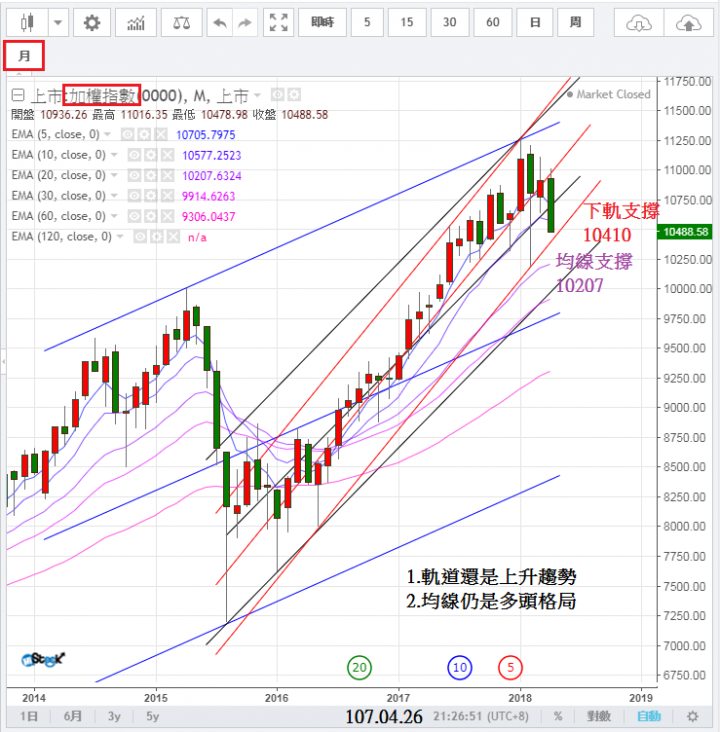Expand the EMA 20 dropdown arrow
The width and height of the screenshot is (720, 732).
[x=114, y=176]
